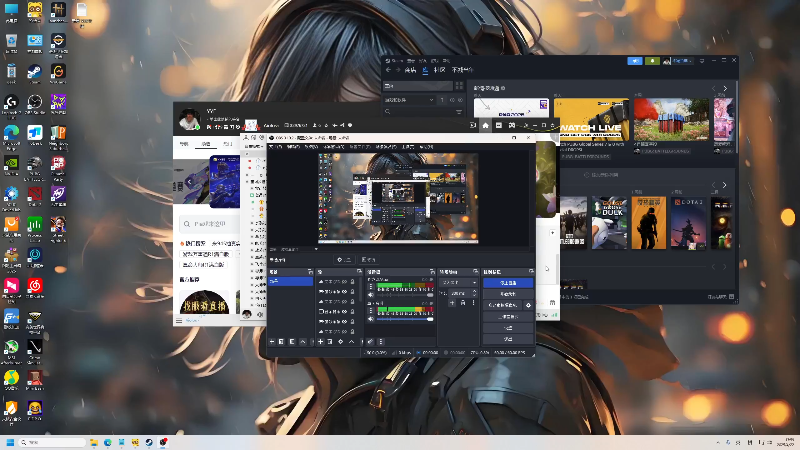800x450 pixels.
Task: Open Steam account name dropdown
Action: pos(682,61)
